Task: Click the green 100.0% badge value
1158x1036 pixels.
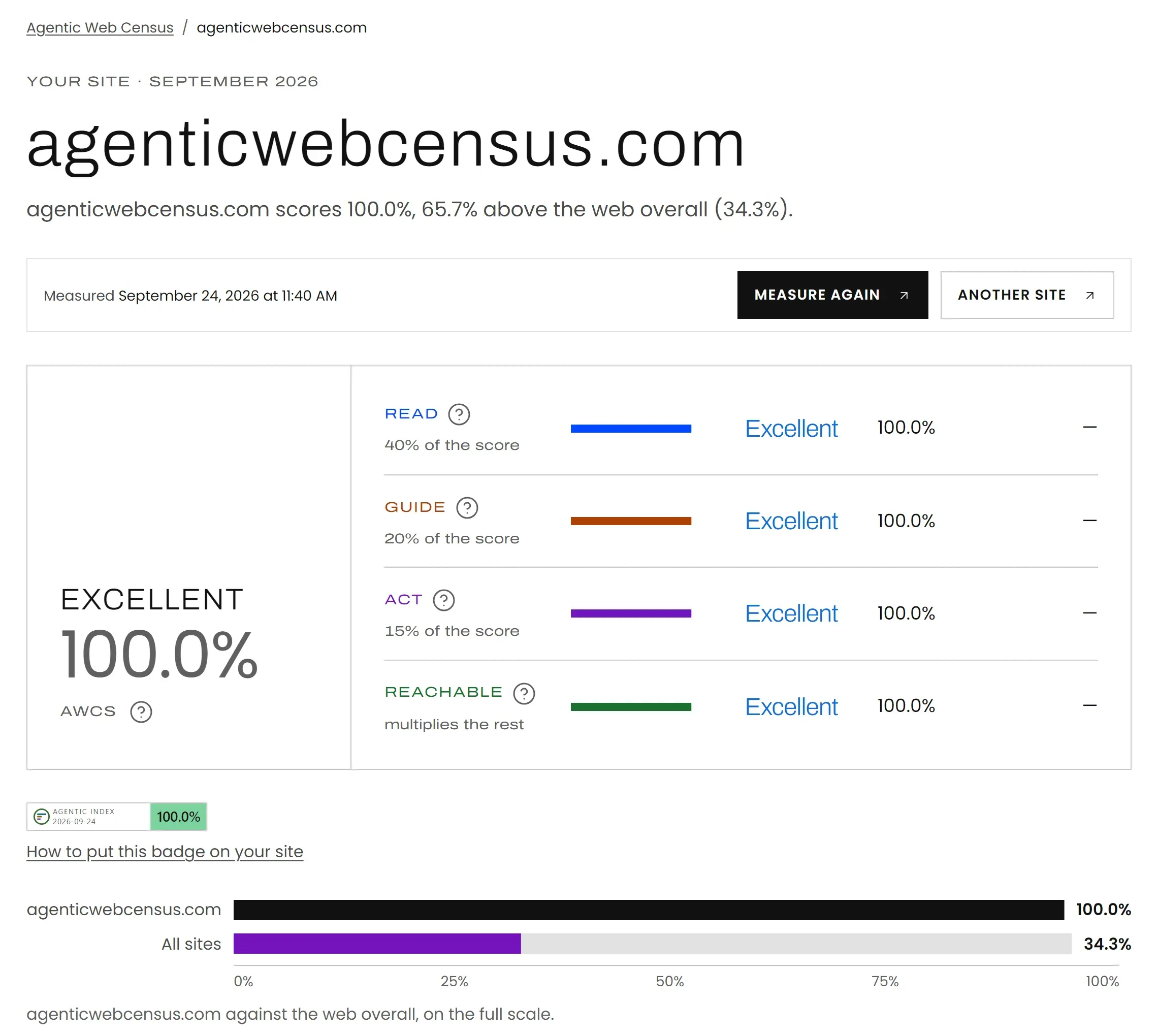Action: [178, 817]
